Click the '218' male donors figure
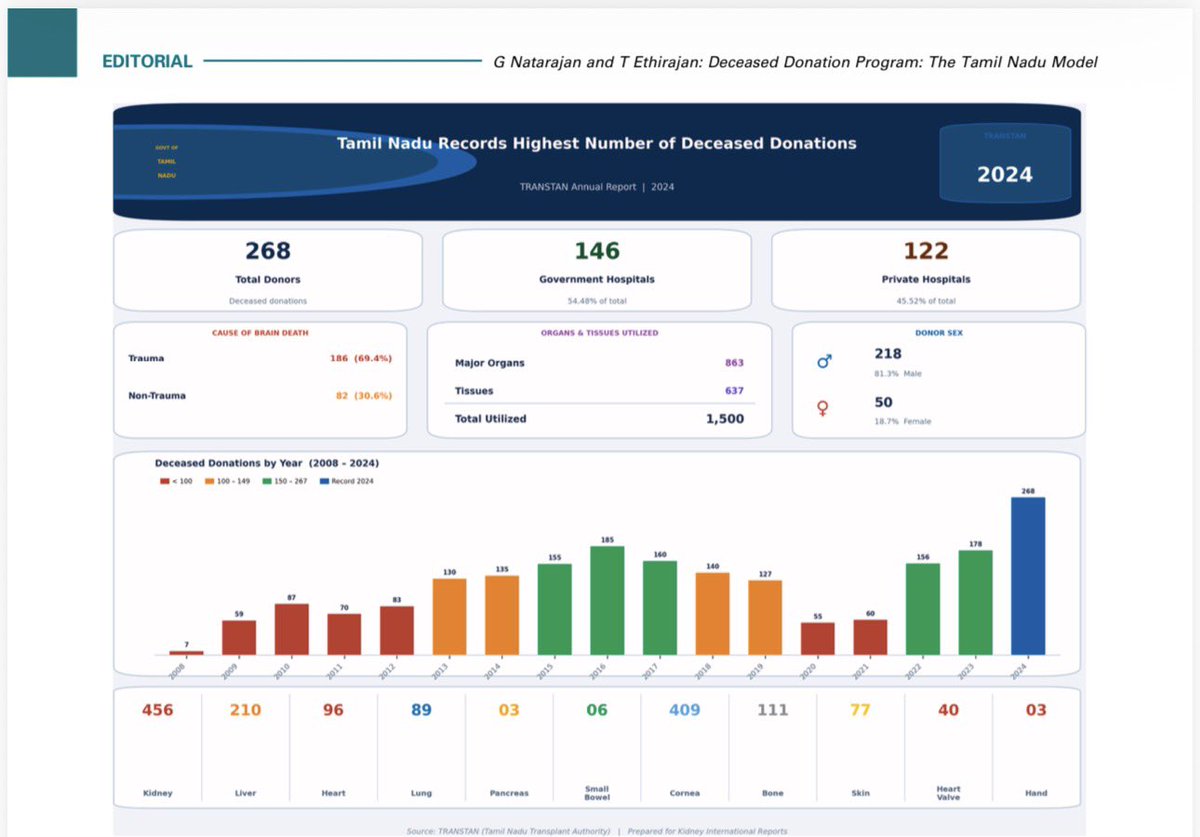Viewport: 1200px width, 837px height. tap(888, 353)
